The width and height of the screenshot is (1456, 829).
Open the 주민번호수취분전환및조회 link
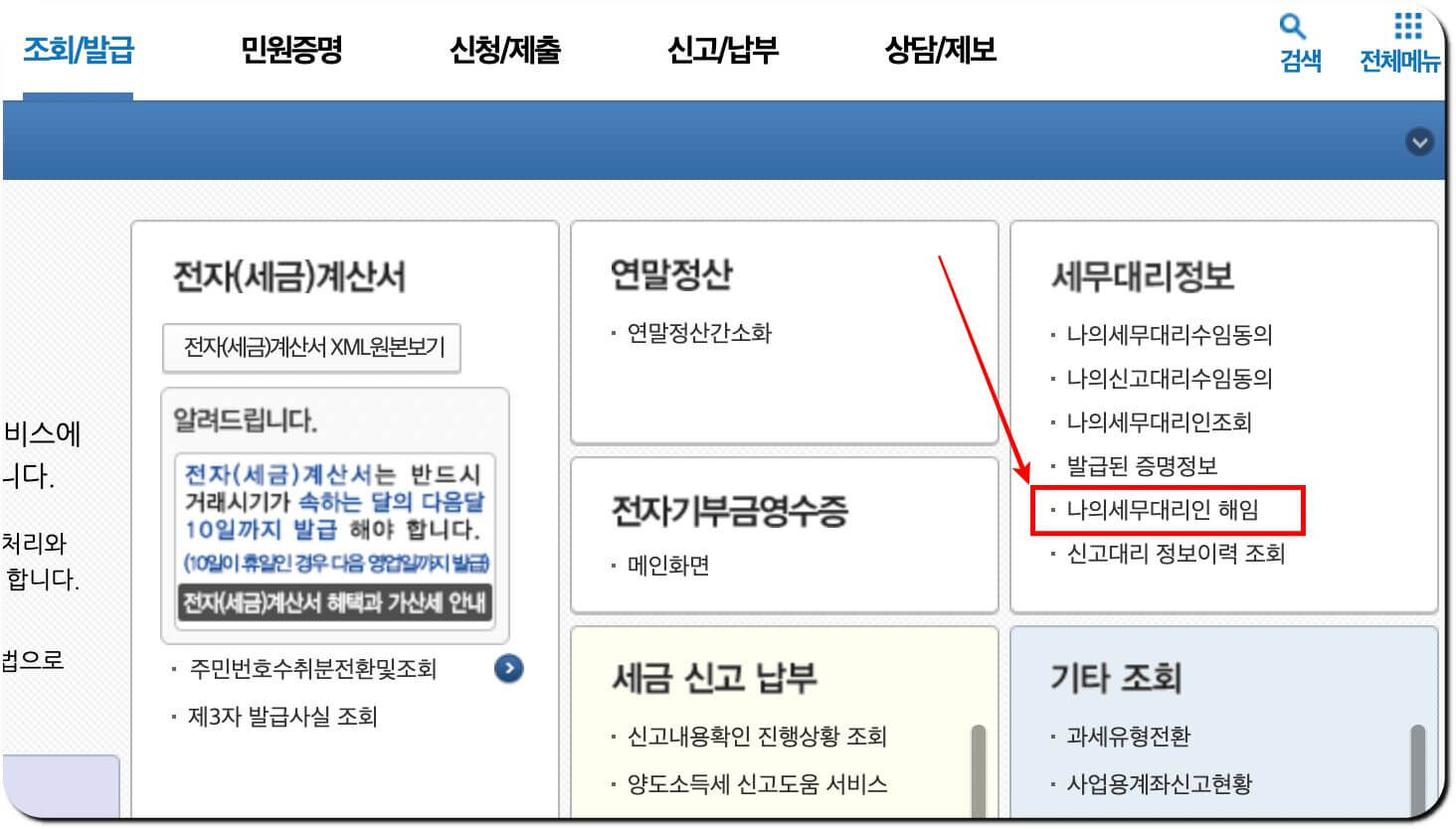pos(313,669)
